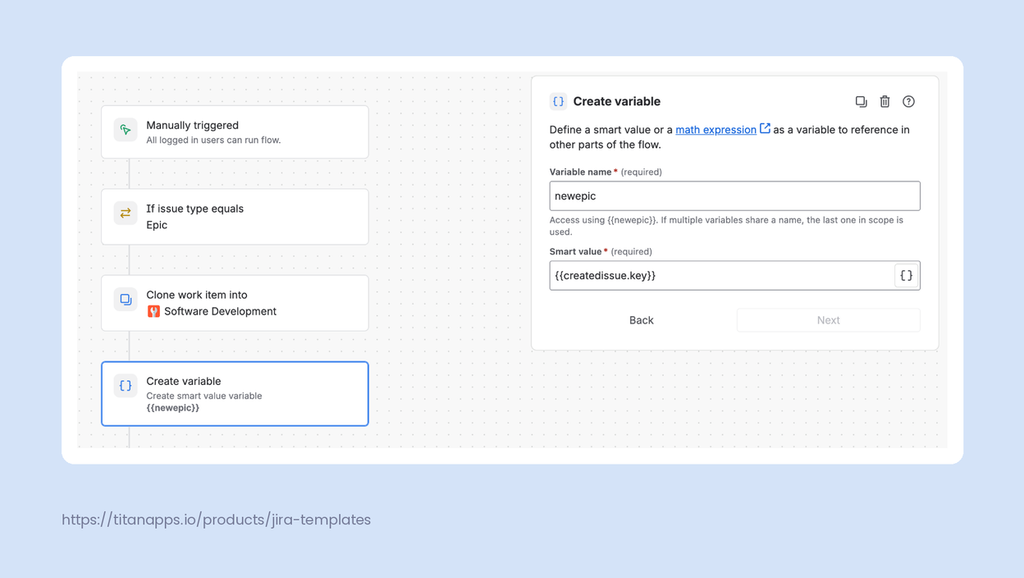Click the Next button
Image resolution: width=1024 pixels, height=578 pixels.
tap(828, 320)
